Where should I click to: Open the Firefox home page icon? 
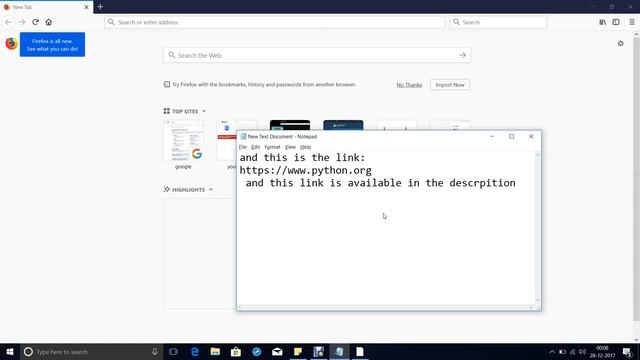point(49,22)
